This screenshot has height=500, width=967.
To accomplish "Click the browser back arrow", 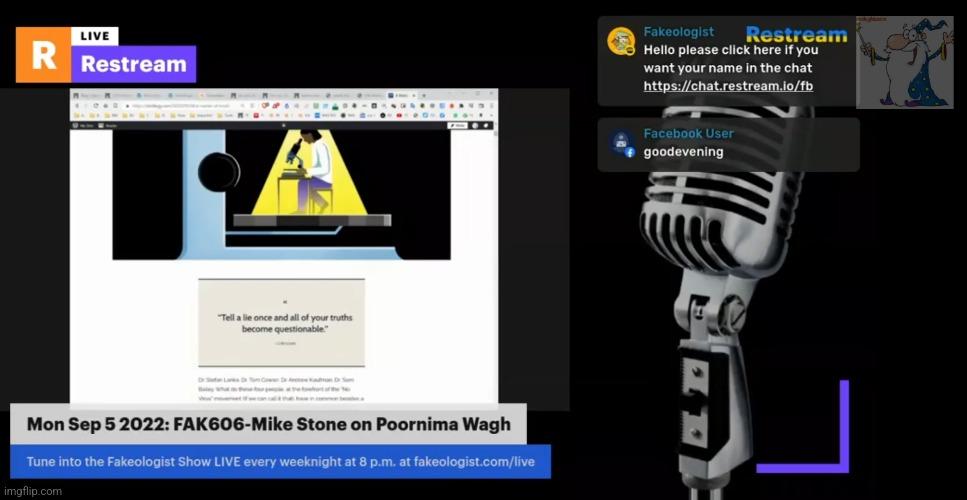I will 77,105.
